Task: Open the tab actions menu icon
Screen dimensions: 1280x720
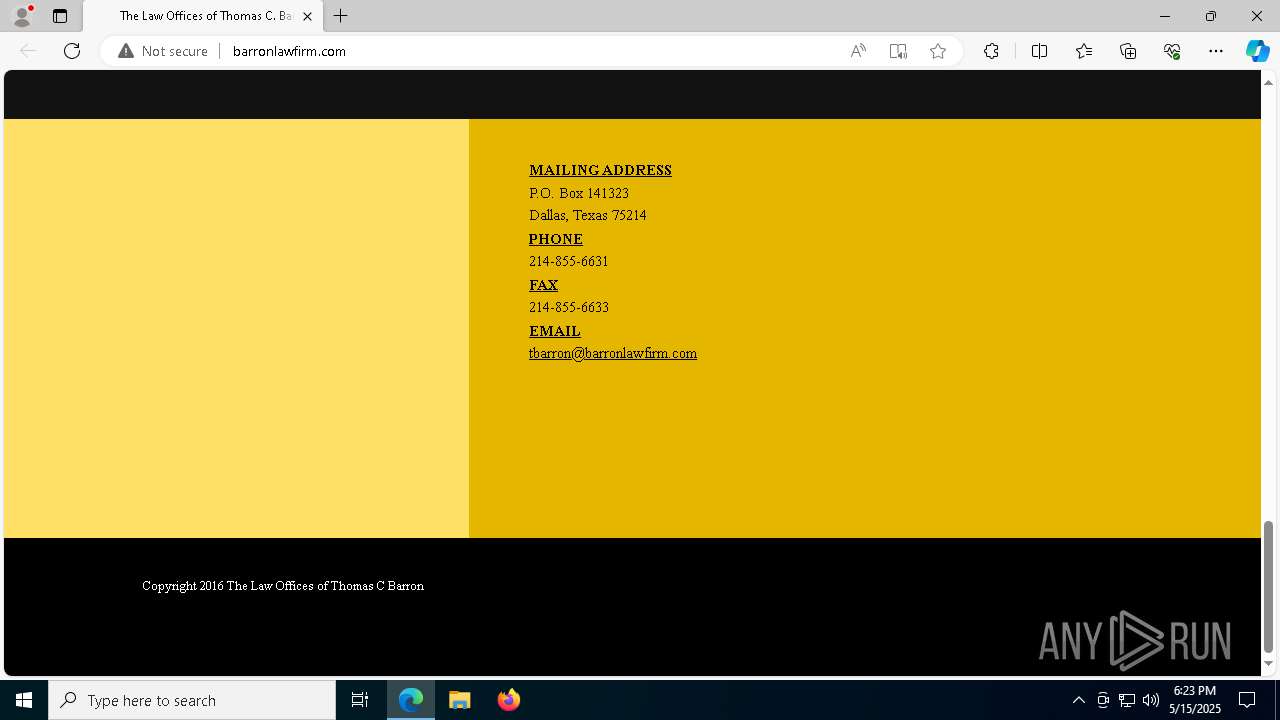Action: (x=60, y=16)
